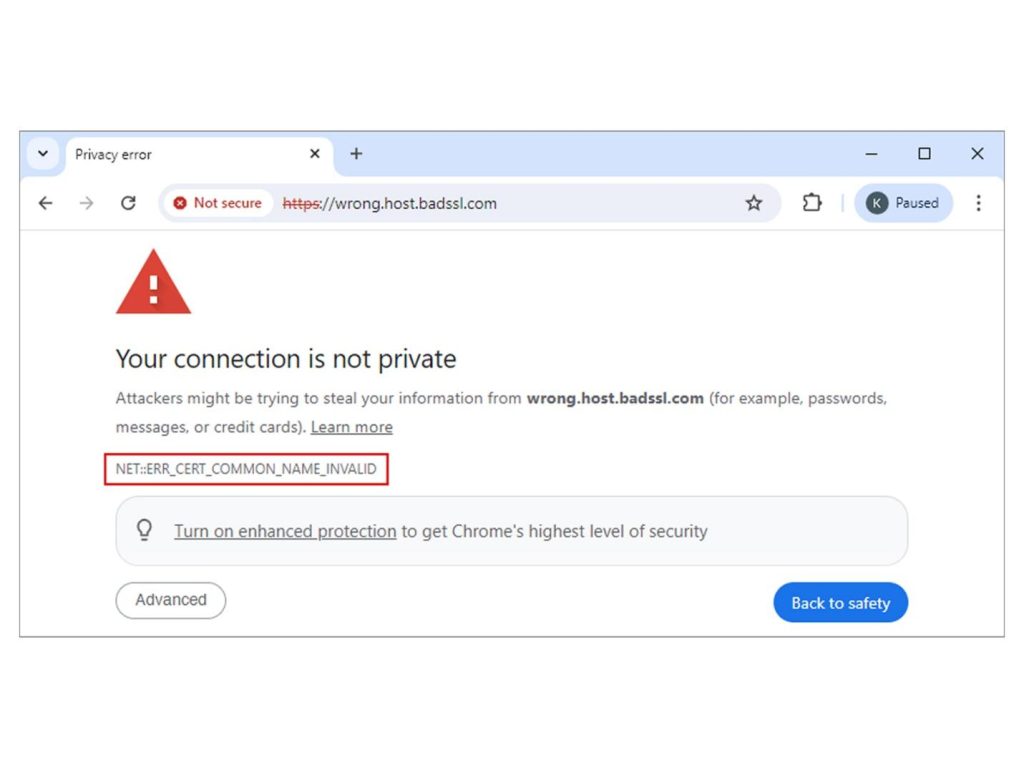This screenshot has width=1024, height=768.
Task: Open the Extensions puzzle icon
Action: tap(812, 202)
